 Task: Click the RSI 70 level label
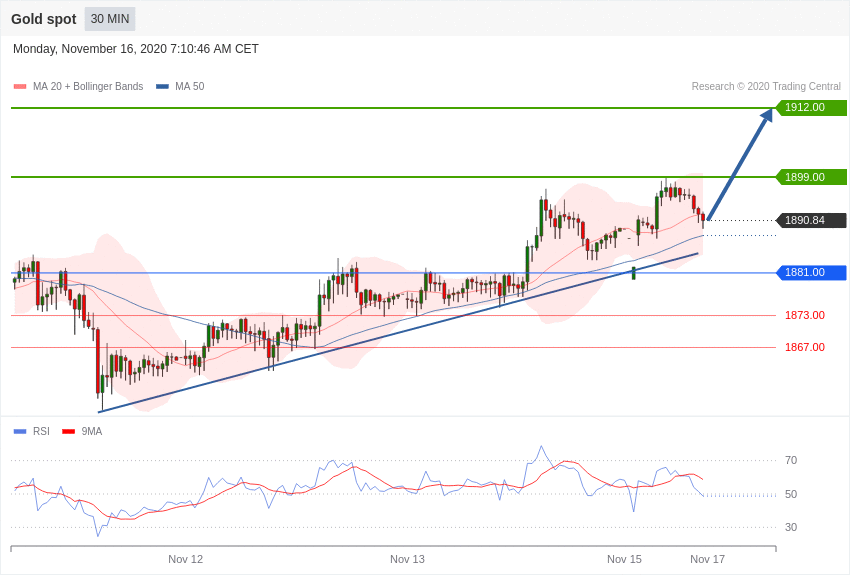791,461
